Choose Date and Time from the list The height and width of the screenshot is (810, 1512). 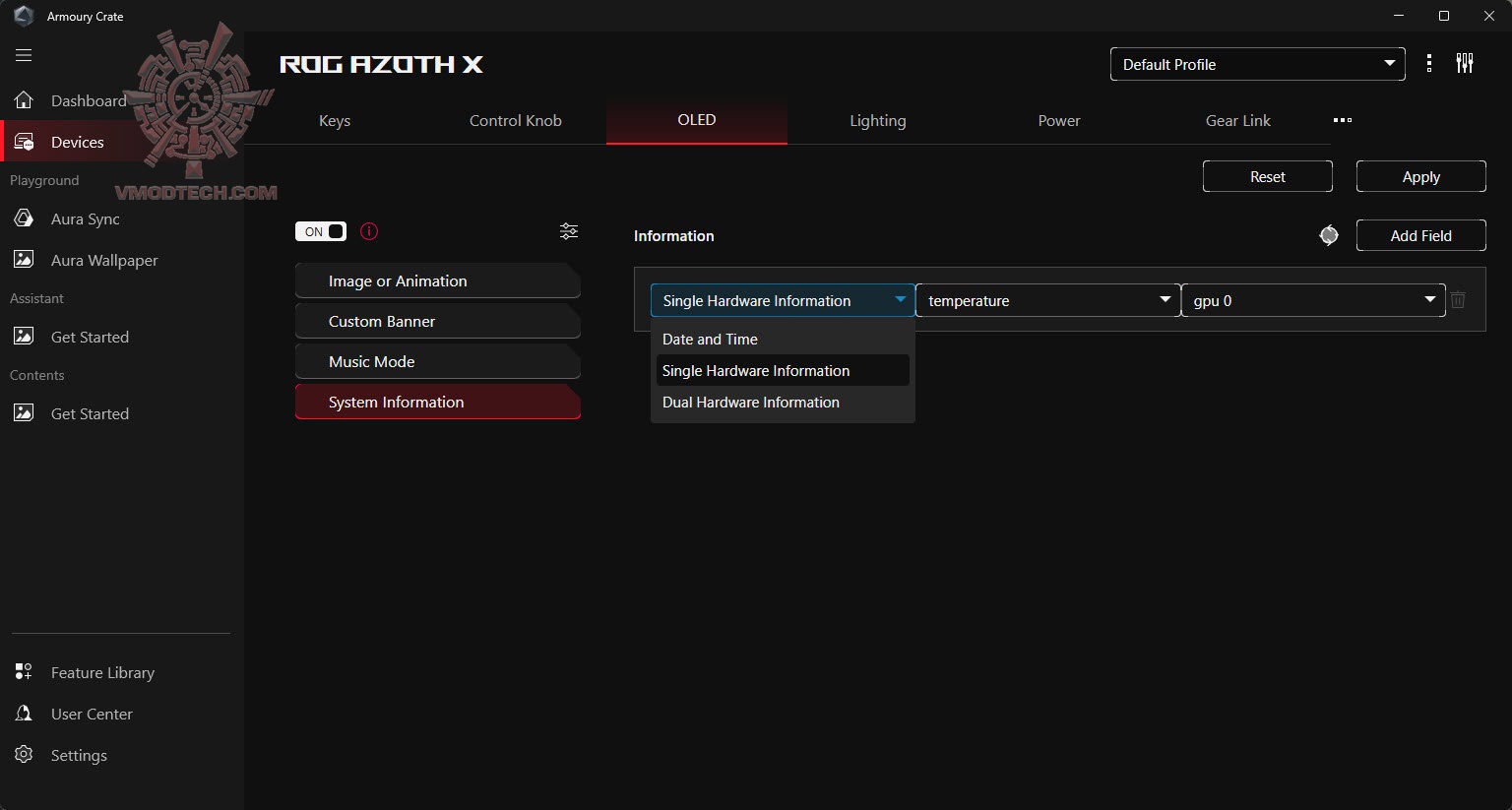(783, 339)
